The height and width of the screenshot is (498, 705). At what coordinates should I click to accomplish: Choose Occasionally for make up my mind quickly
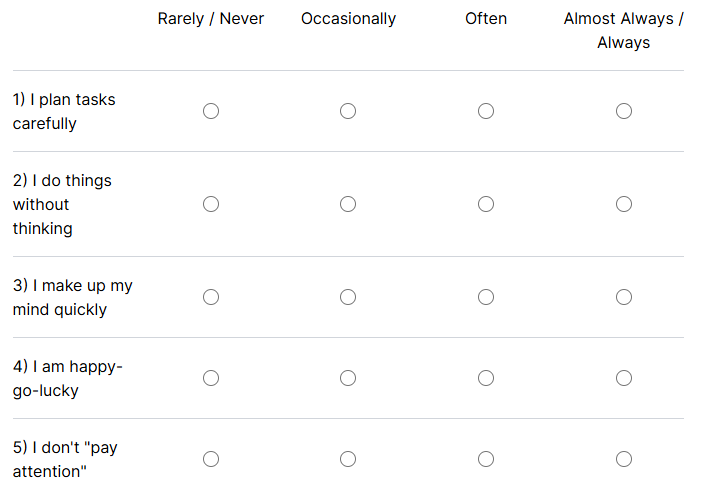click(x=348, y=297)
